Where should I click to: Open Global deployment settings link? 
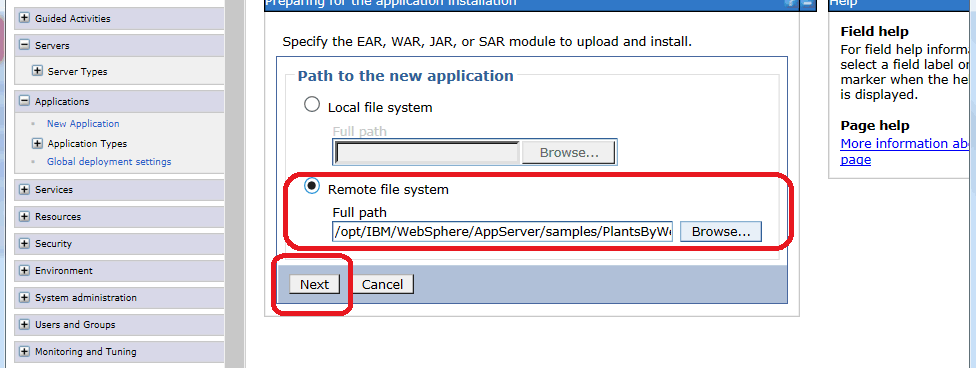(x=109, y=161)
